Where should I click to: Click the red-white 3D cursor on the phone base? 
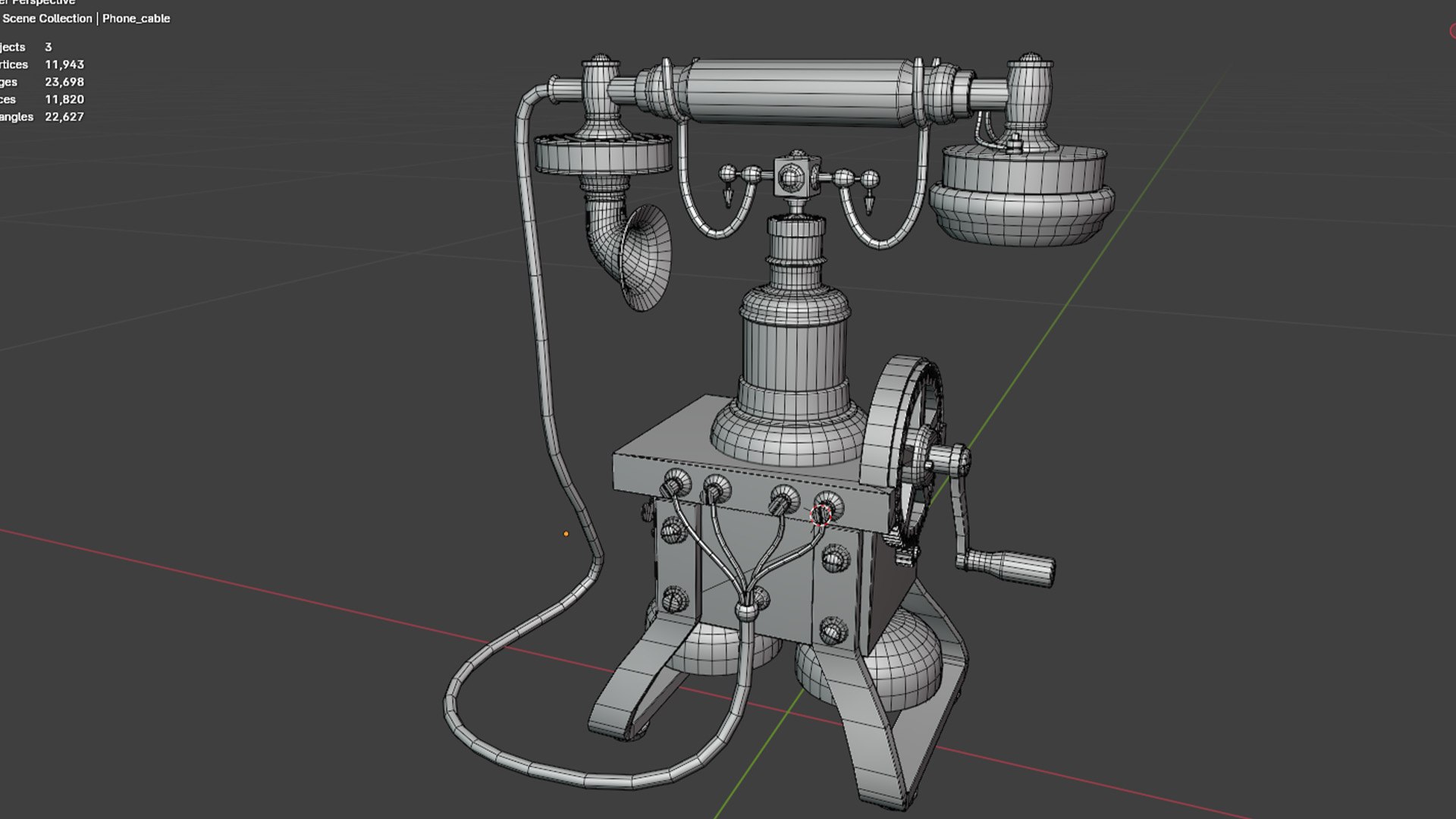point(821,516)
